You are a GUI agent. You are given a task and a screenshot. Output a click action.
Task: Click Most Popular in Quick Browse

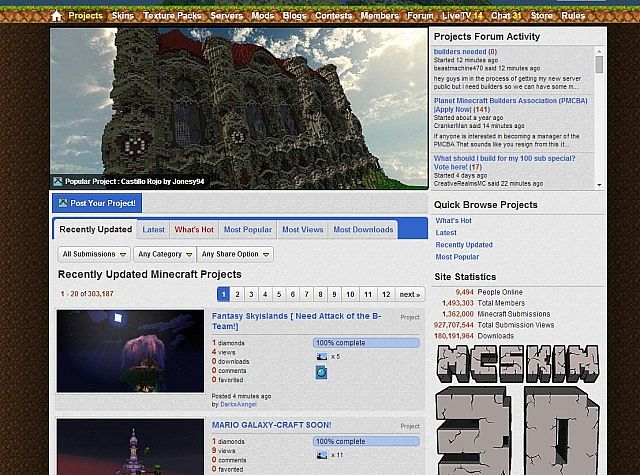click(x=457, y=257)
